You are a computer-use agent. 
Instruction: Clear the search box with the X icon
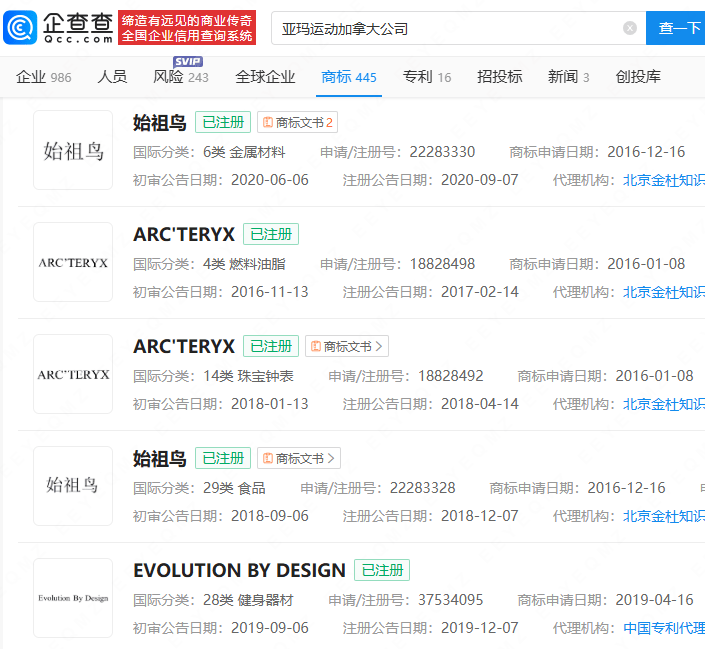(629, 28)
